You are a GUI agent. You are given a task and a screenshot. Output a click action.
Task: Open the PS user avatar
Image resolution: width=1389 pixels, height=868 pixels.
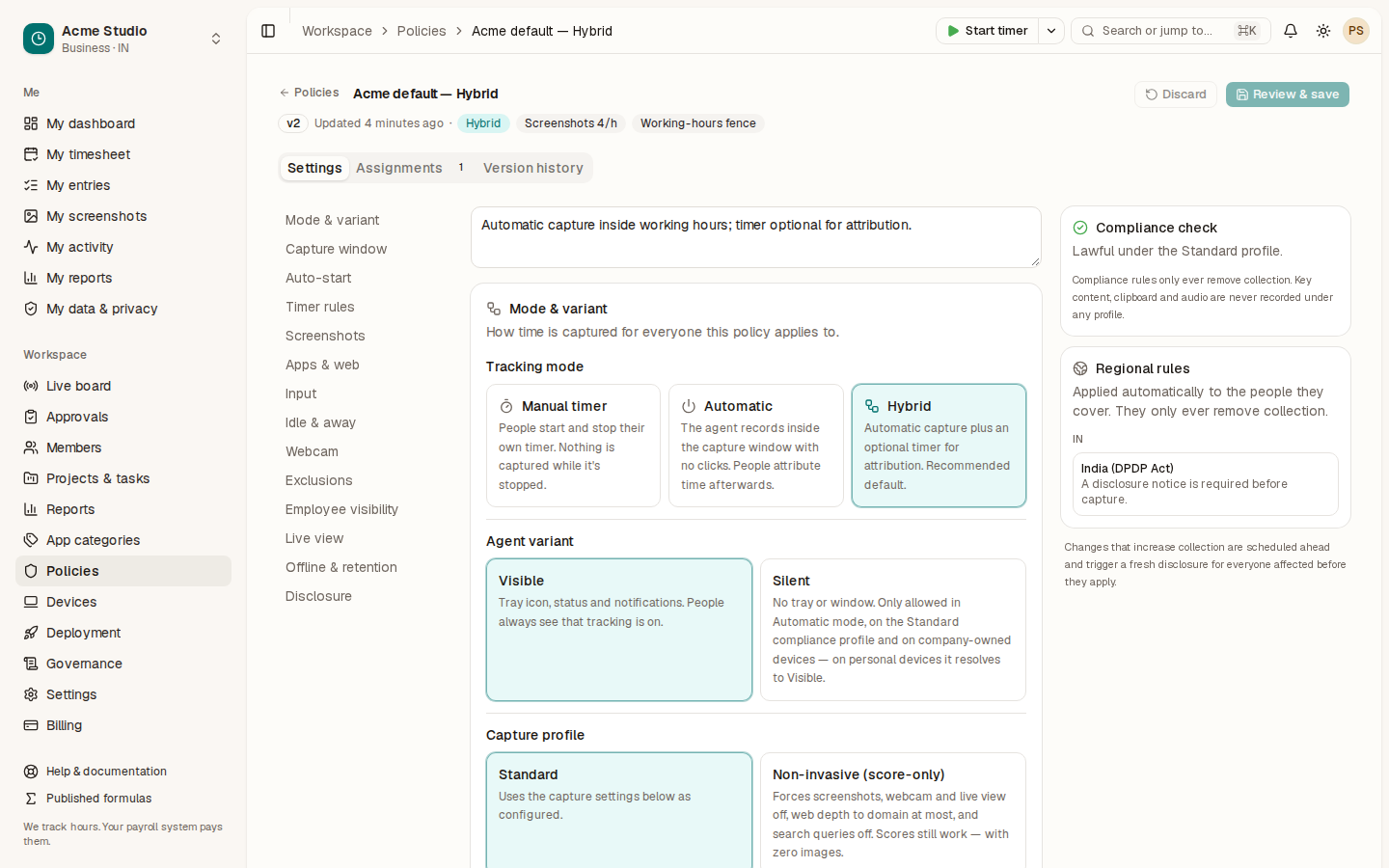[x=1356, y=31]
